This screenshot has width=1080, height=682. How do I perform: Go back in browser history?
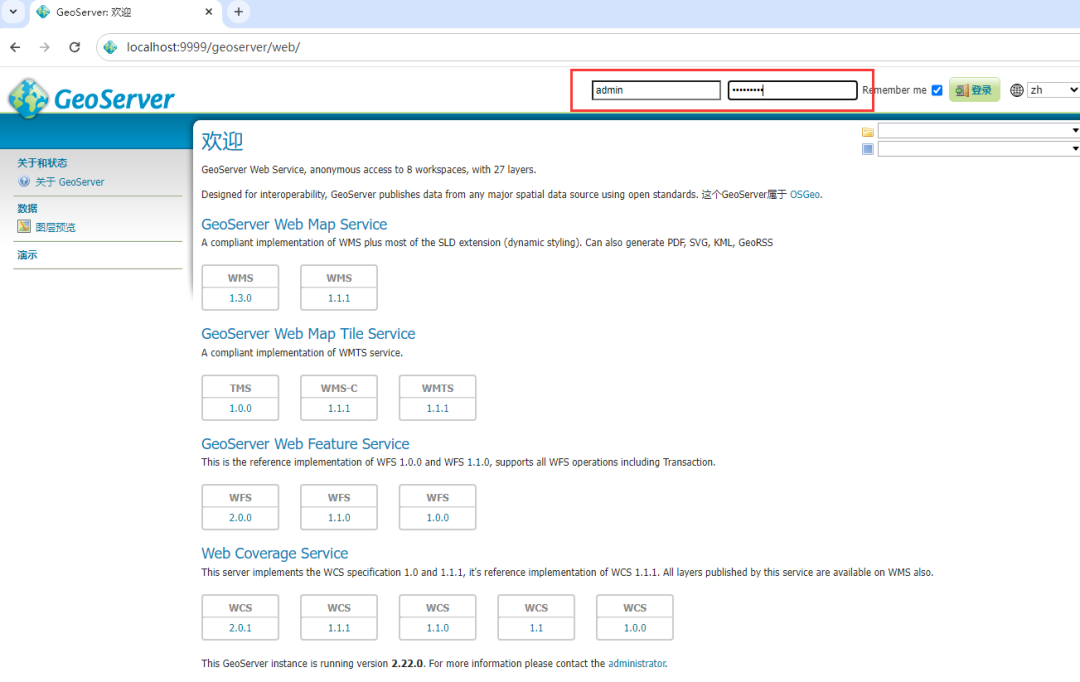point(15,47)
